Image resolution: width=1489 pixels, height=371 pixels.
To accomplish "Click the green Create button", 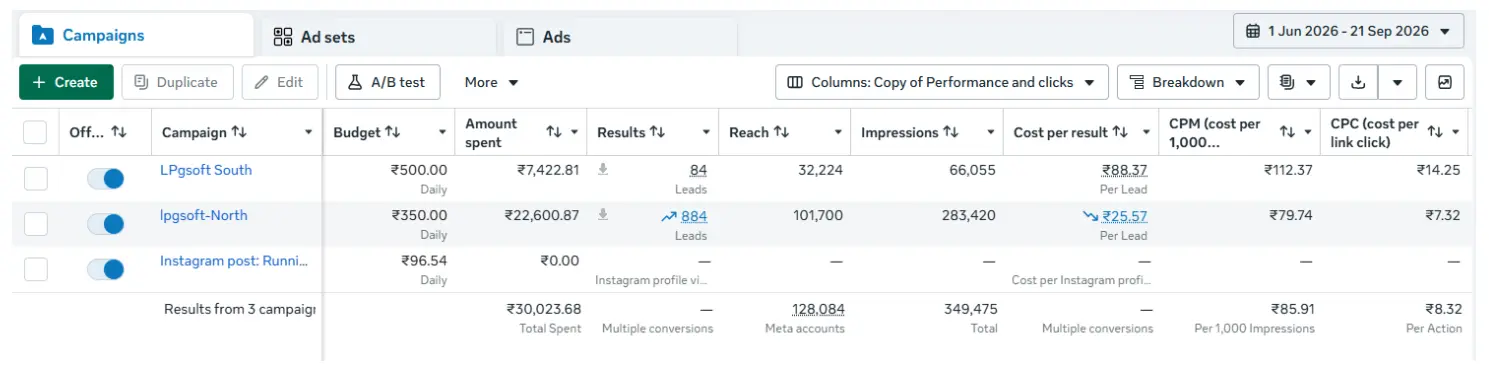I will [66, 82].
